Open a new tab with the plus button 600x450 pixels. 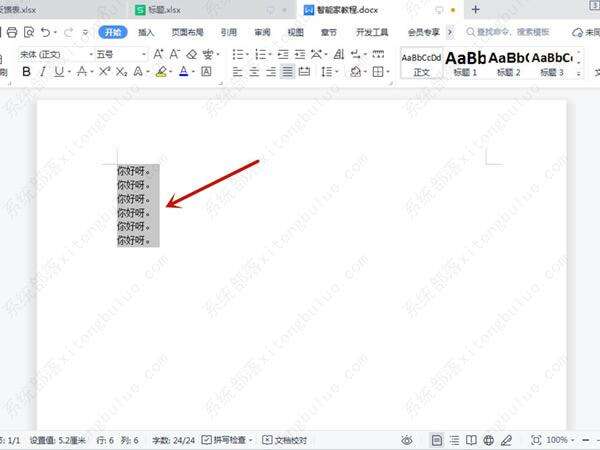[476, 10]
